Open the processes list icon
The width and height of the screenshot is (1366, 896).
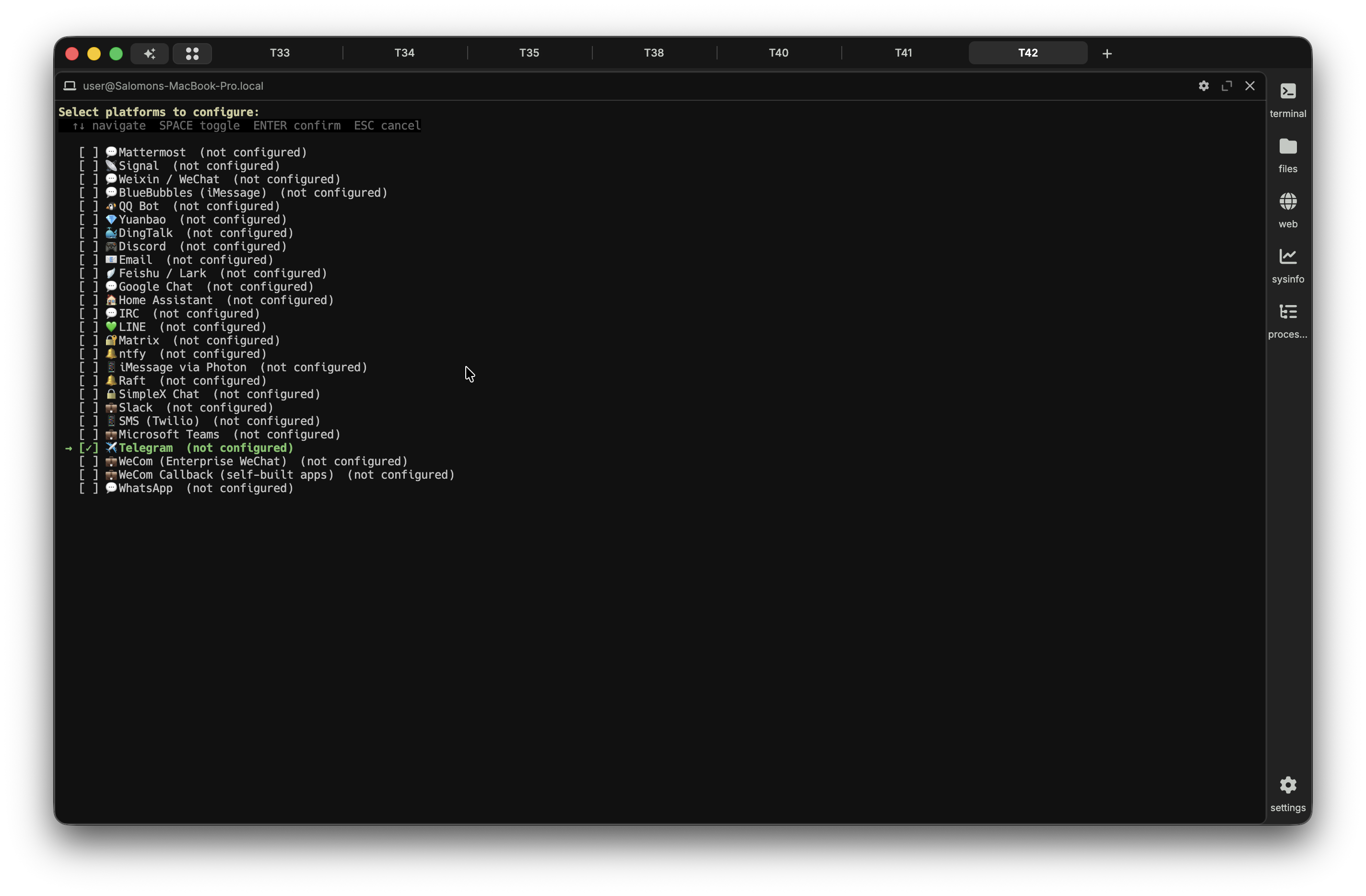pyautogui.click(x=1287, y=312)
